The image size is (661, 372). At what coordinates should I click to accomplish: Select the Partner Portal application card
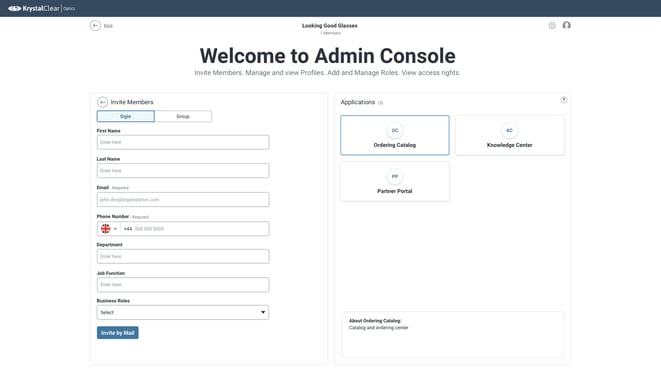[x=395, y=181]
